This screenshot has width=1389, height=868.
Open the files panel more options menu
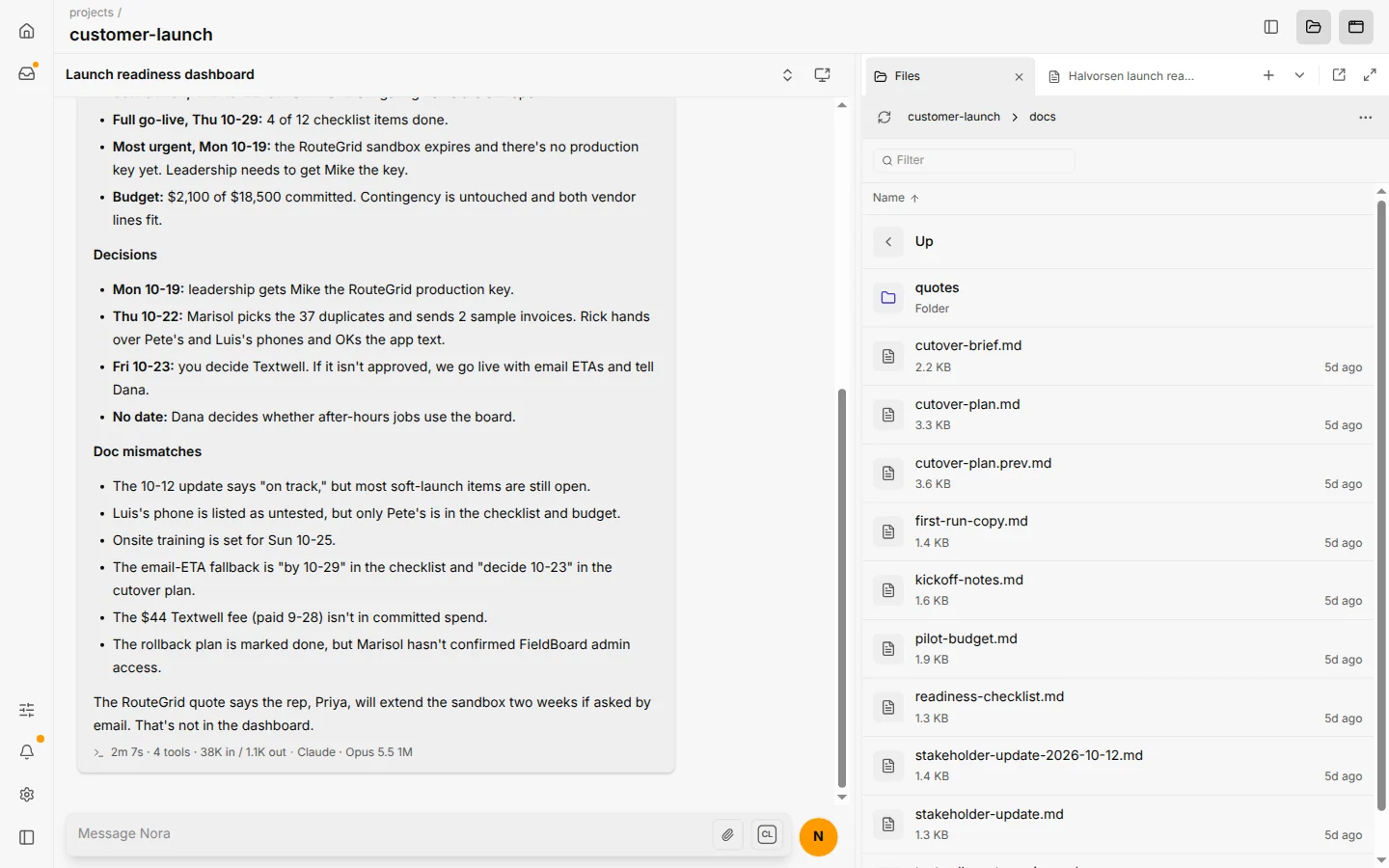1365,118
